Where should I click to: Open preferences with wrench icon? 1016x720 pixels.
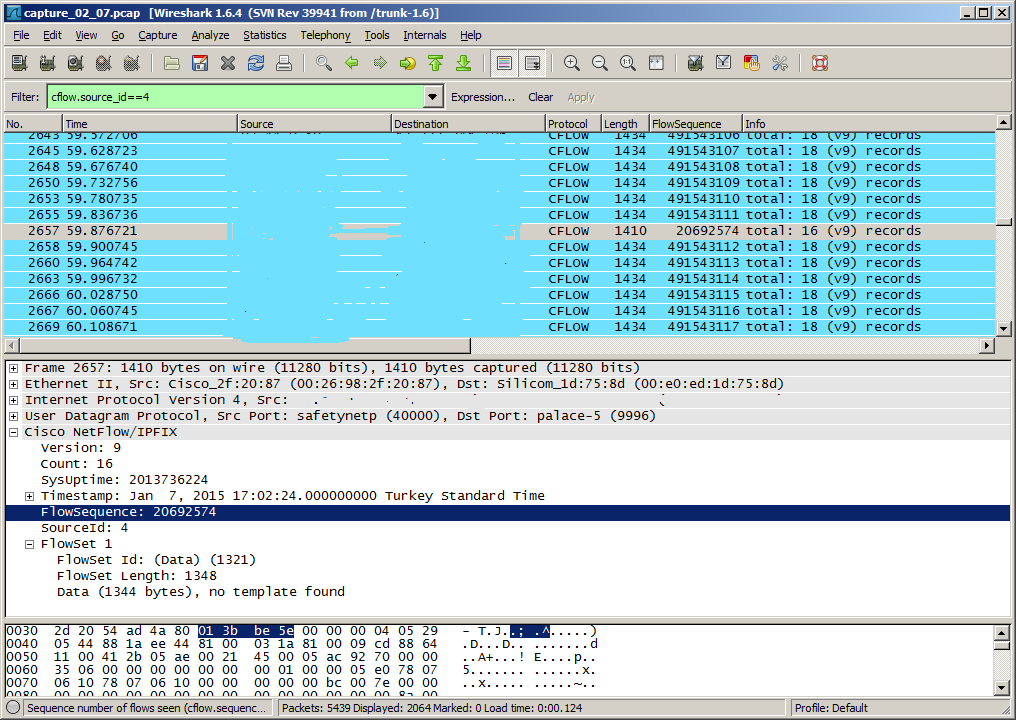point(780,63)
